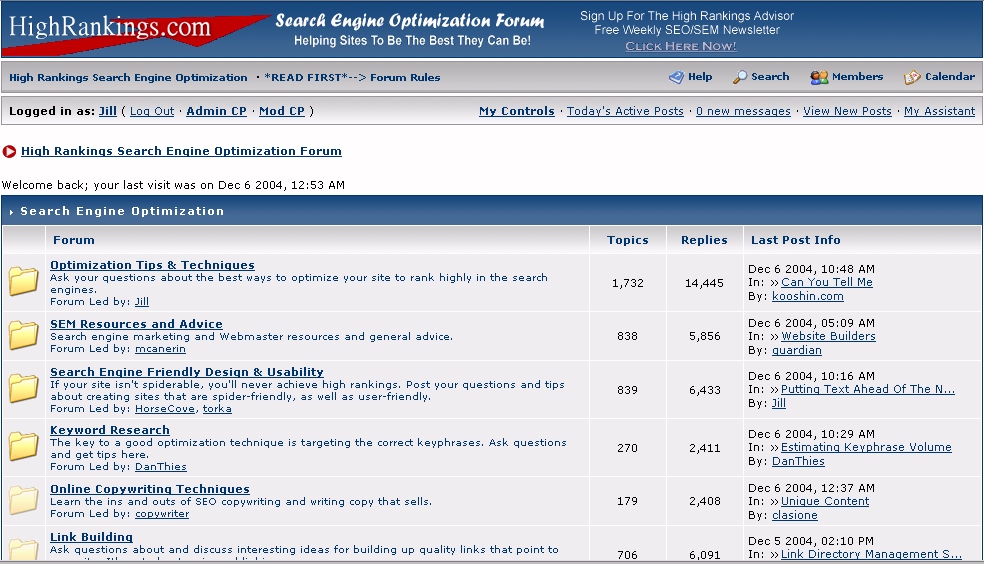This screenshot has width=984, height=564.
Task: Open poster DanThies in last post column
Action: [798, 461]
